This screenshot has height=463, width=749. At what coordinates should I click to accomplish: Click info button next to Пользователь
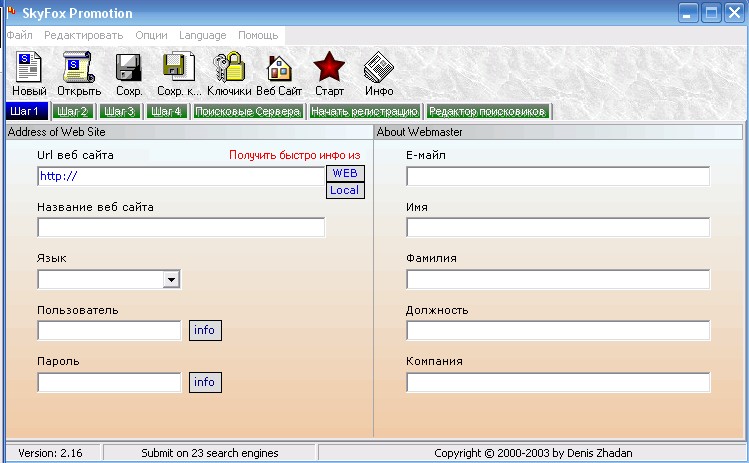click(205, 330)
